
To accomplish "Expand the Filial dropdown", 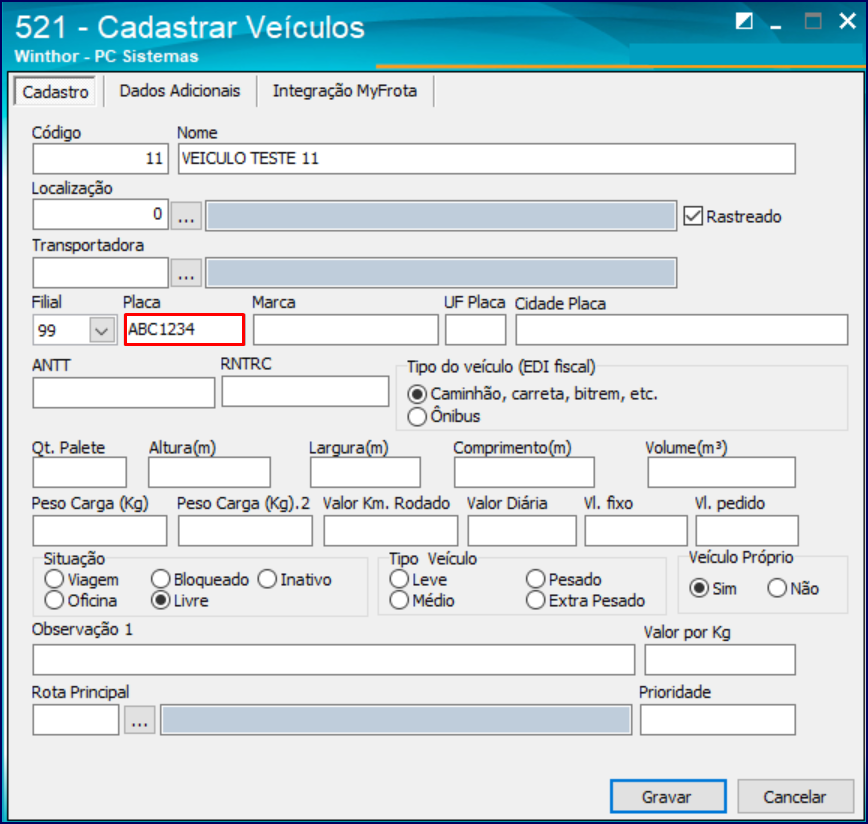I will click(101, 330).
